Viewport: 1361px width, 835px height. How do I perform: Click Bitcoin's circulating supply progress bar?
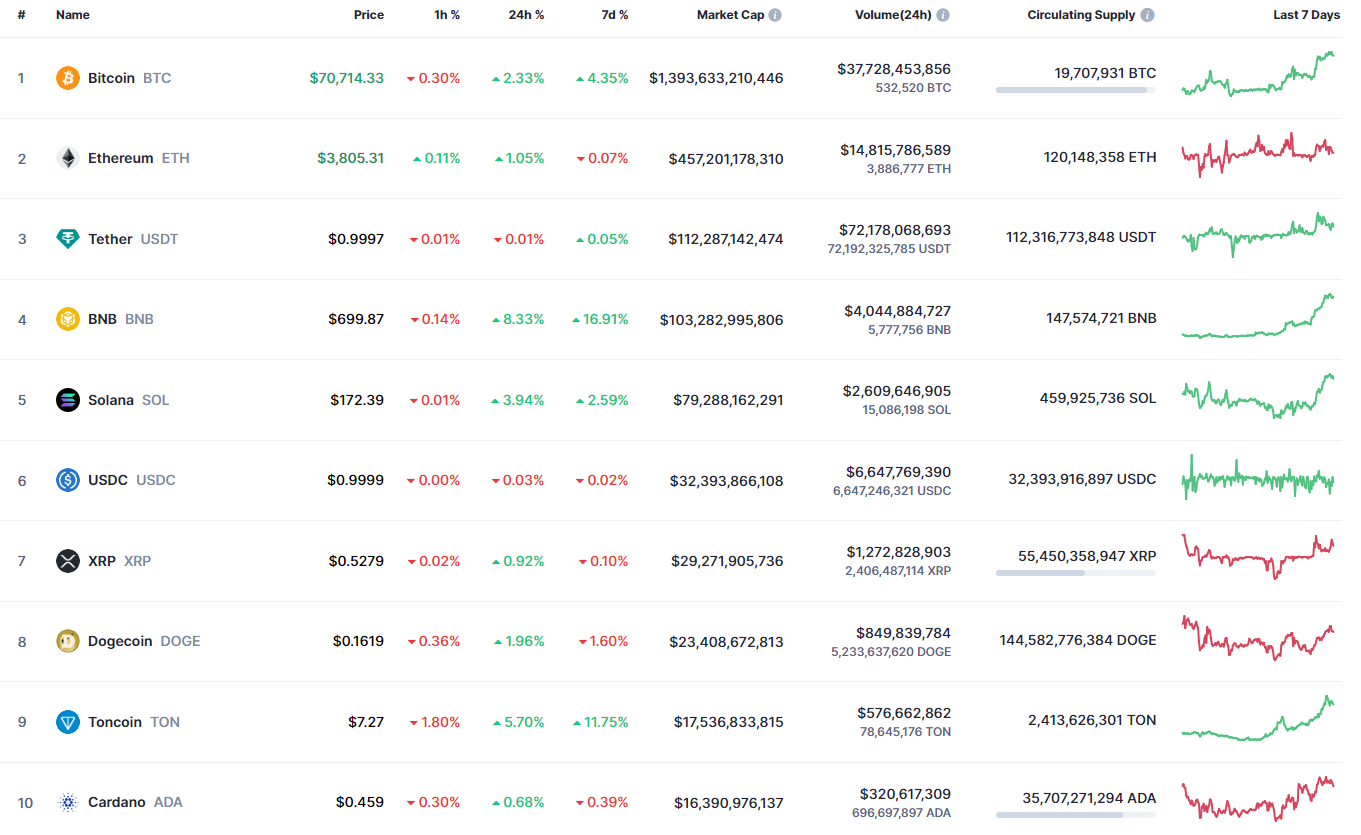(1075, 90)
